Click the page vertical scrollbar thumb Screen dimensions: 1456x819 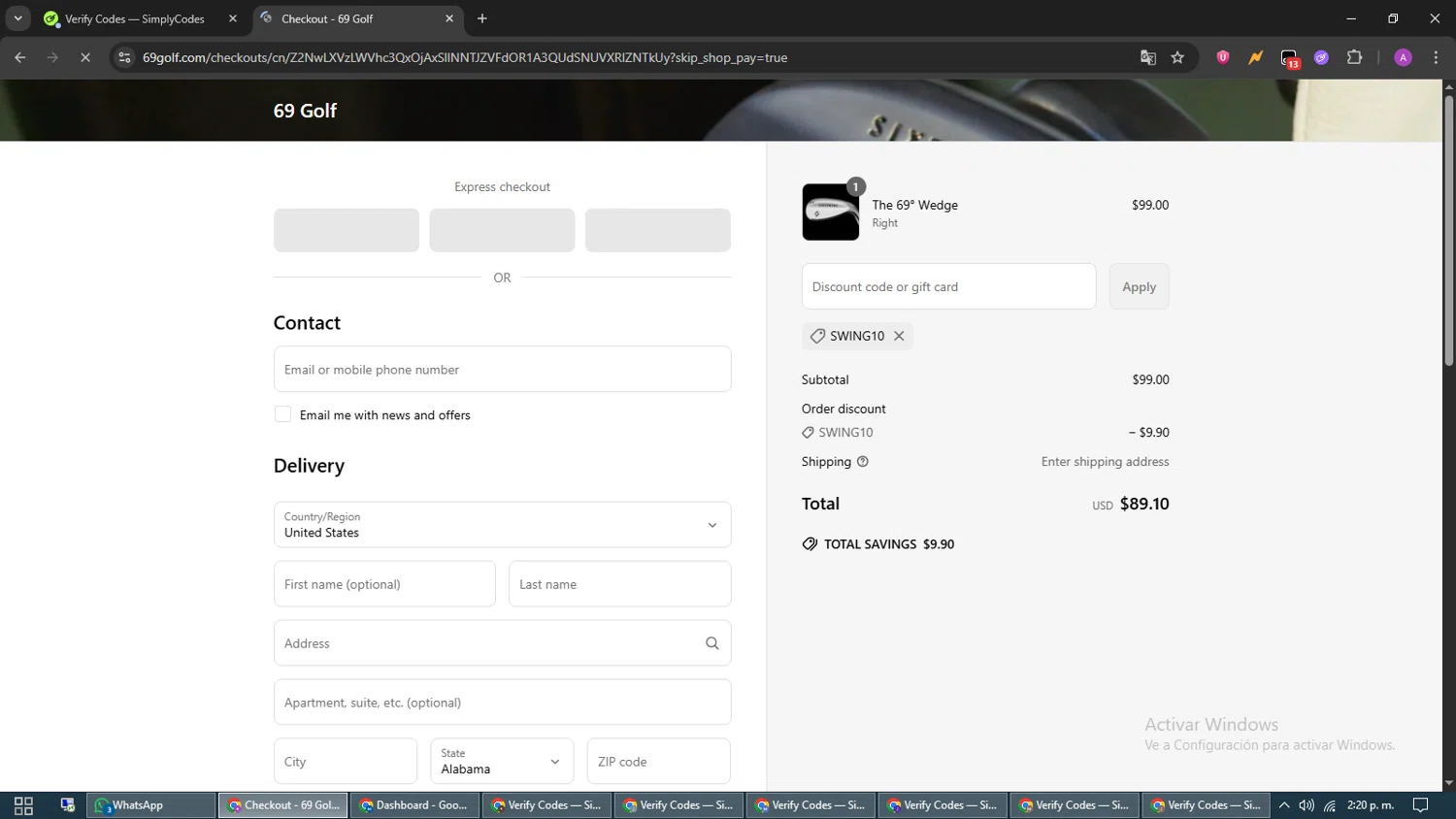(x=1448, y=229)
